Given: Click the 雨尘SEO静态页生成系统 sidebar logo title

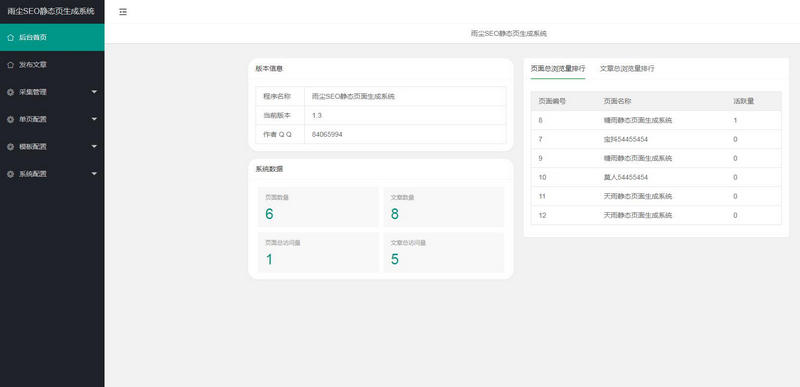Looking at the screenshot, I should coord(51,11).
